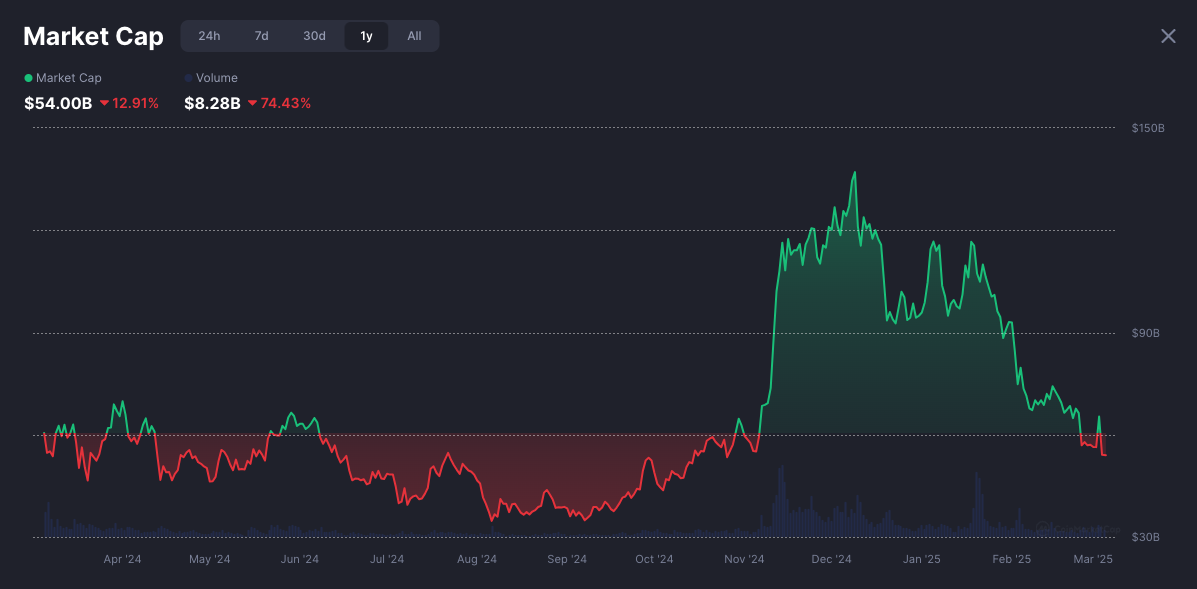The width and height of the screenshot is (1197, 589).
Task: Click the Market Cap heading title
Action: (93, 36)
